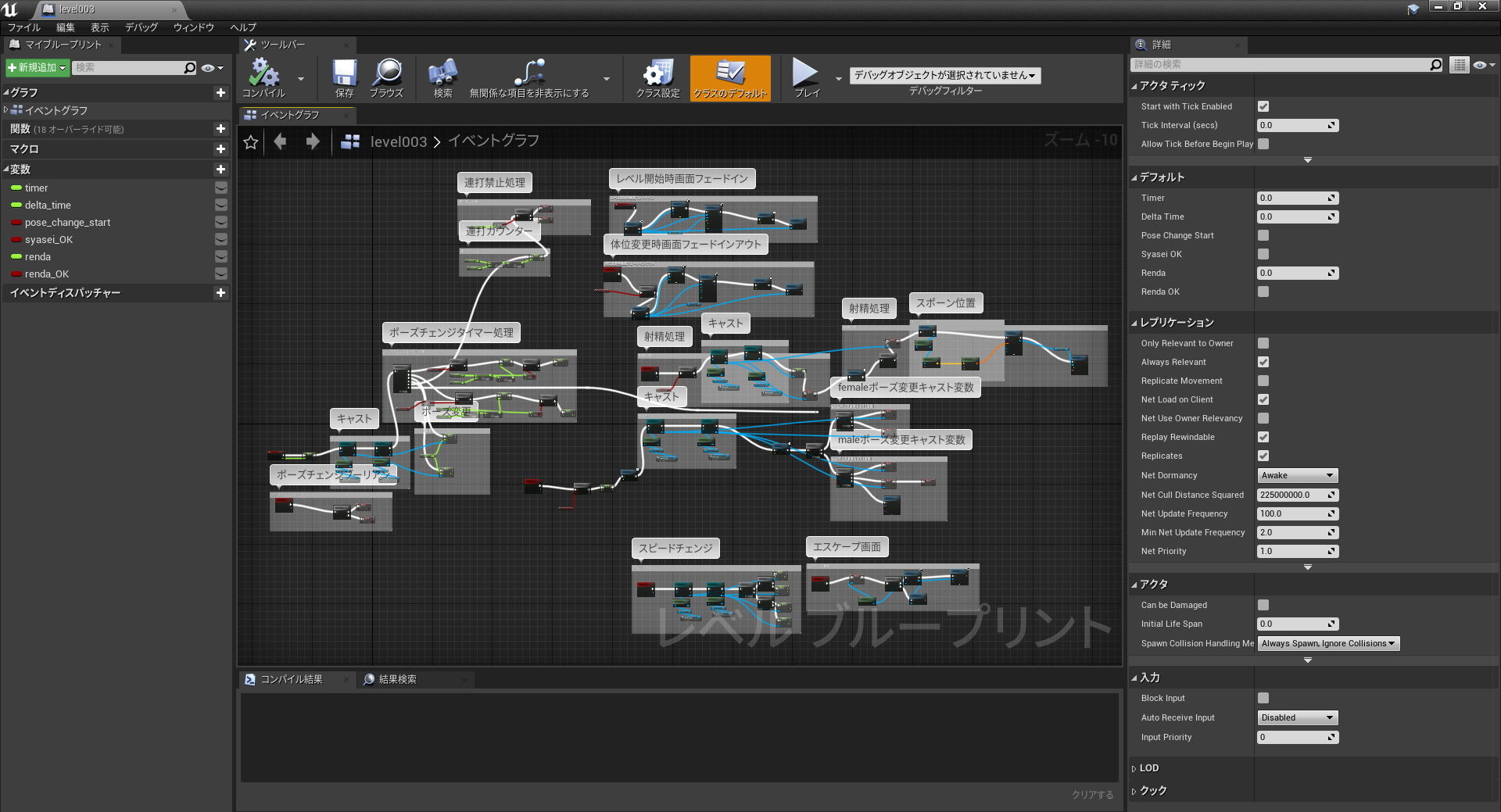The height and width of the screenshot is (812, 1501).
Task: Uncheck the Always Relevant checkbox
Action: 1263,362
